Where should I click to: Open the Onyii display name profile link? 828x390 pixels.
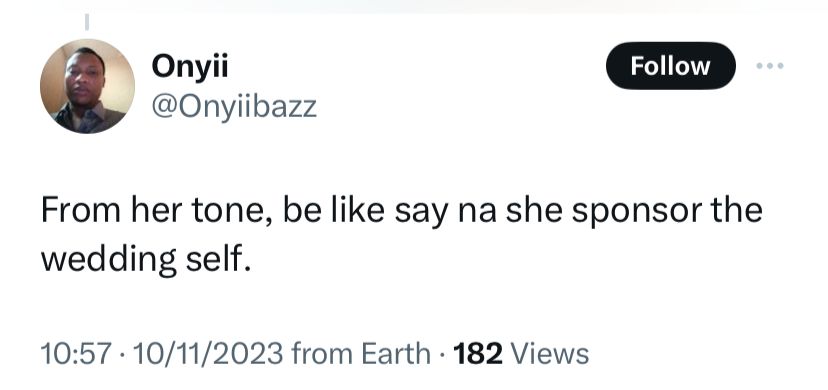(190, 68)
